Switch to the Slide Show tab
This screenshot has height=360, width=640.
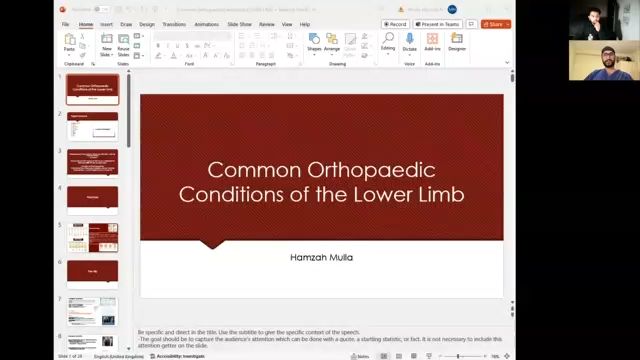[239, 24]
